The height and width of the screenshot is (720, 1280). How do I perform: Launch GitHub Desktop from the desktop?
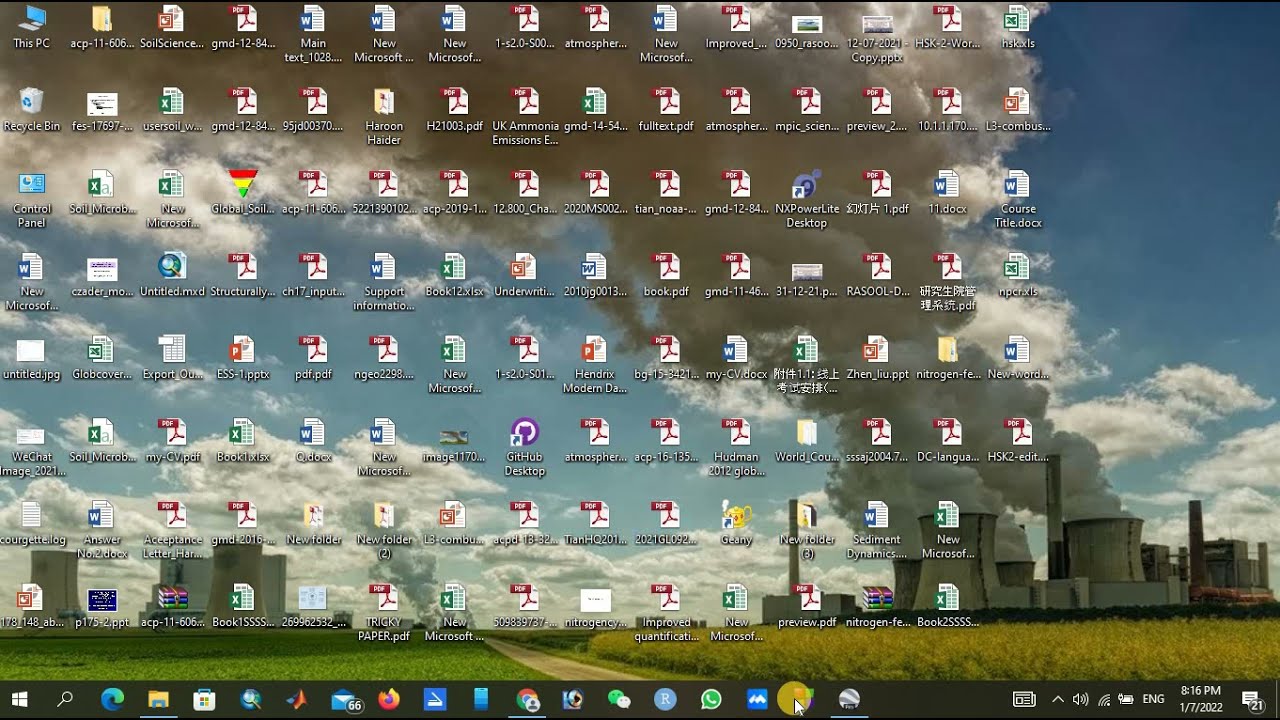(524, 447)
